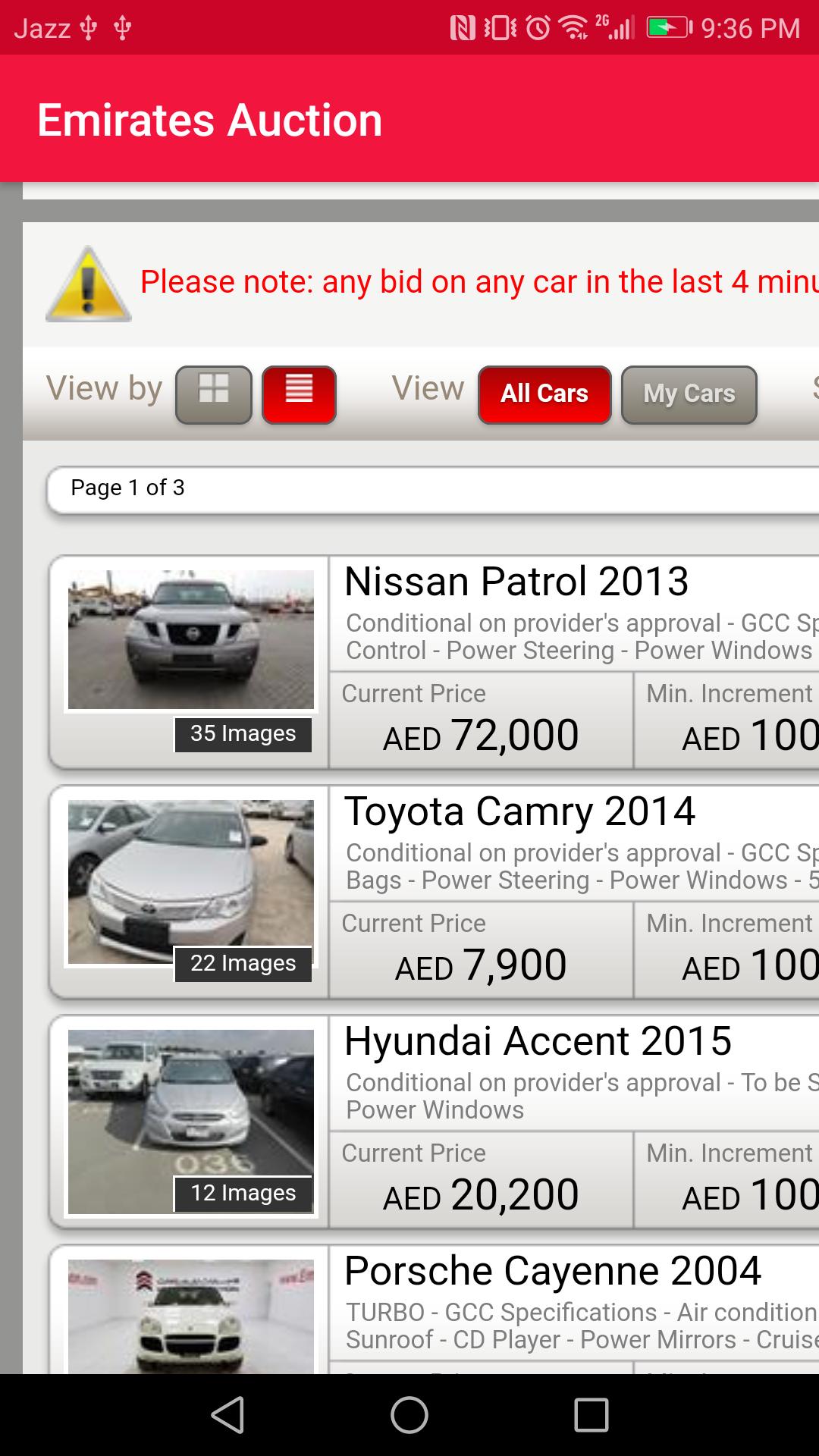
Task: Click Hyundai Accent description text
Action: 582,1097
